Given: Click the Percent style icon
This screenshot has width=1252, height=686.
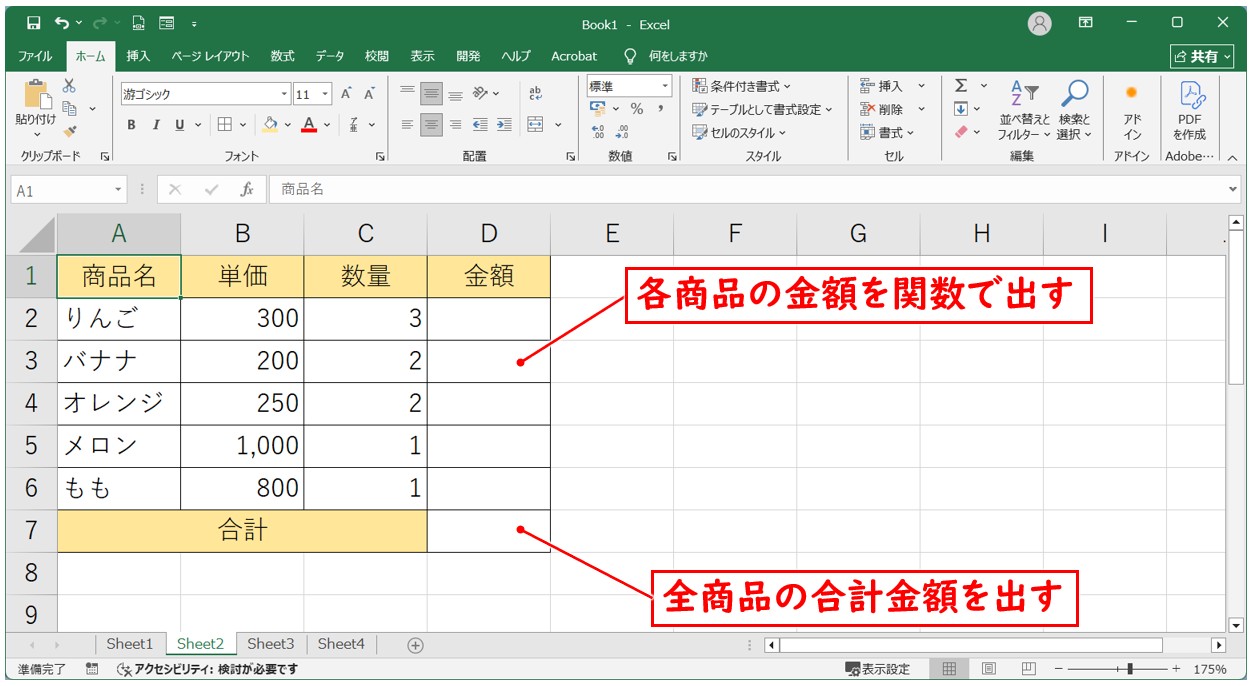Looking at the screenshot, I should coord(636,109).
